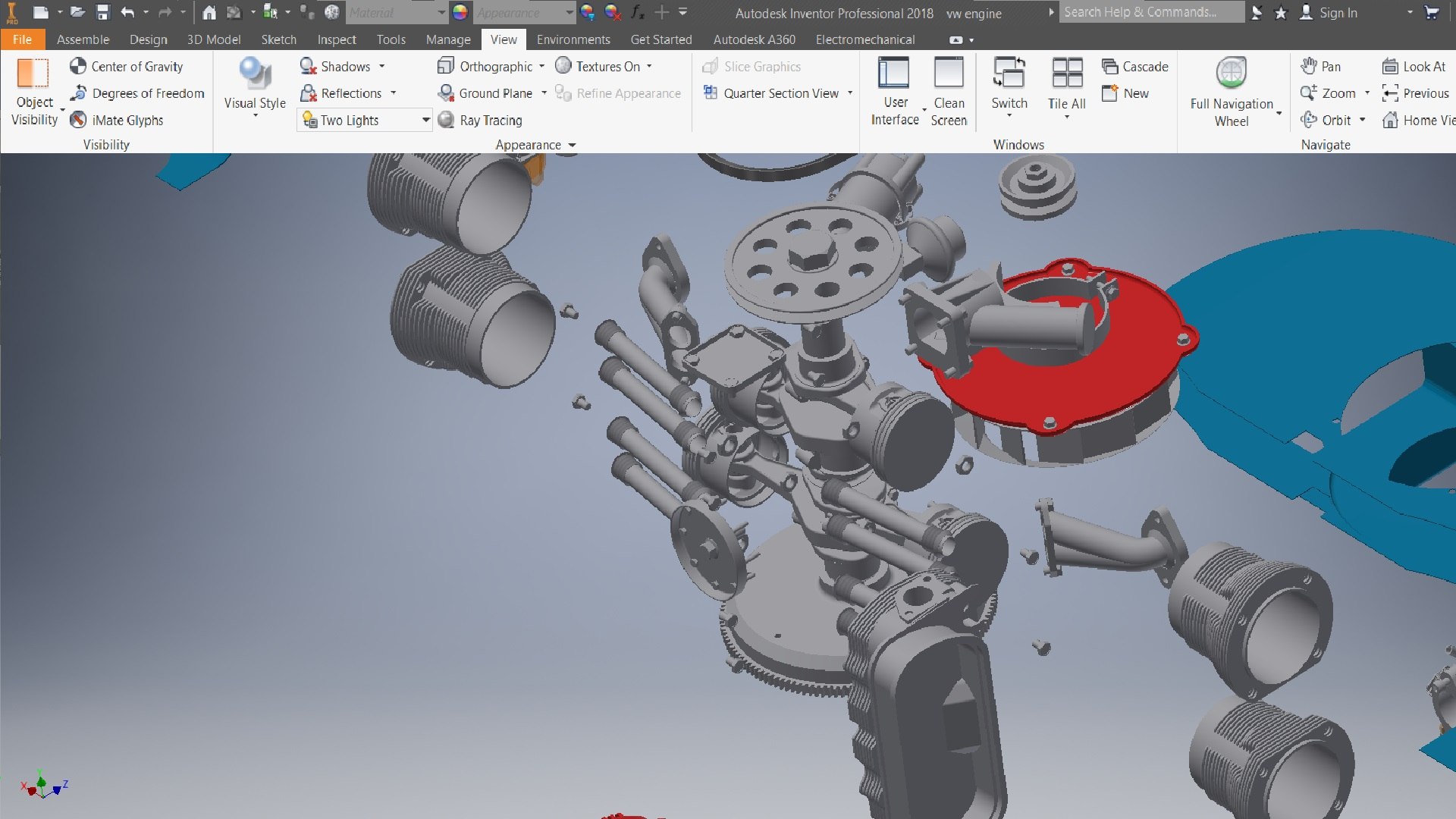Open the Two Lights lighting style dropdown
The height and width of the screenshot is (819, 1456).
pyautogui.click(x=365, y=120)
